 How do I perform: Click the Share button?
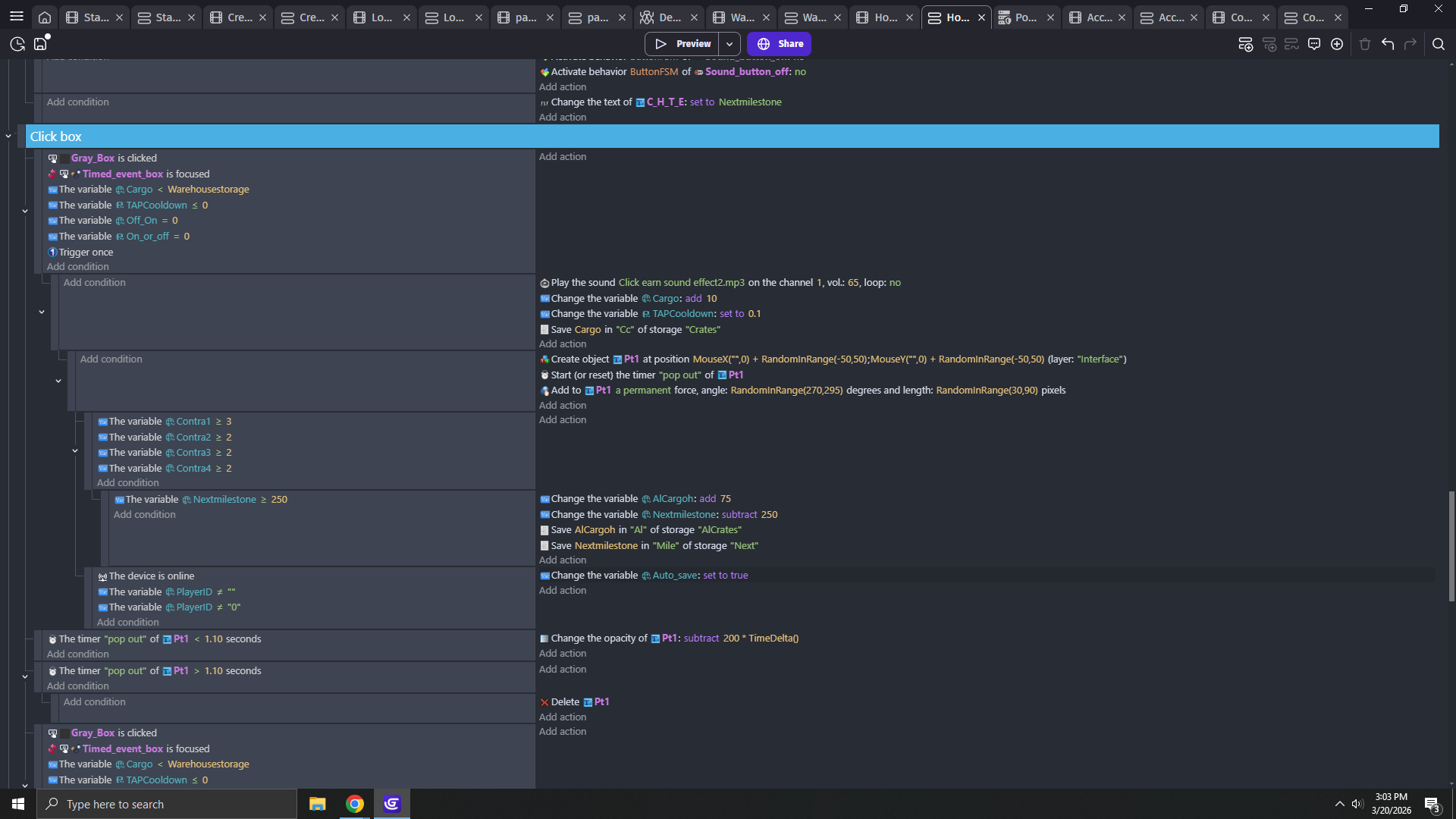tap(779, 44)
